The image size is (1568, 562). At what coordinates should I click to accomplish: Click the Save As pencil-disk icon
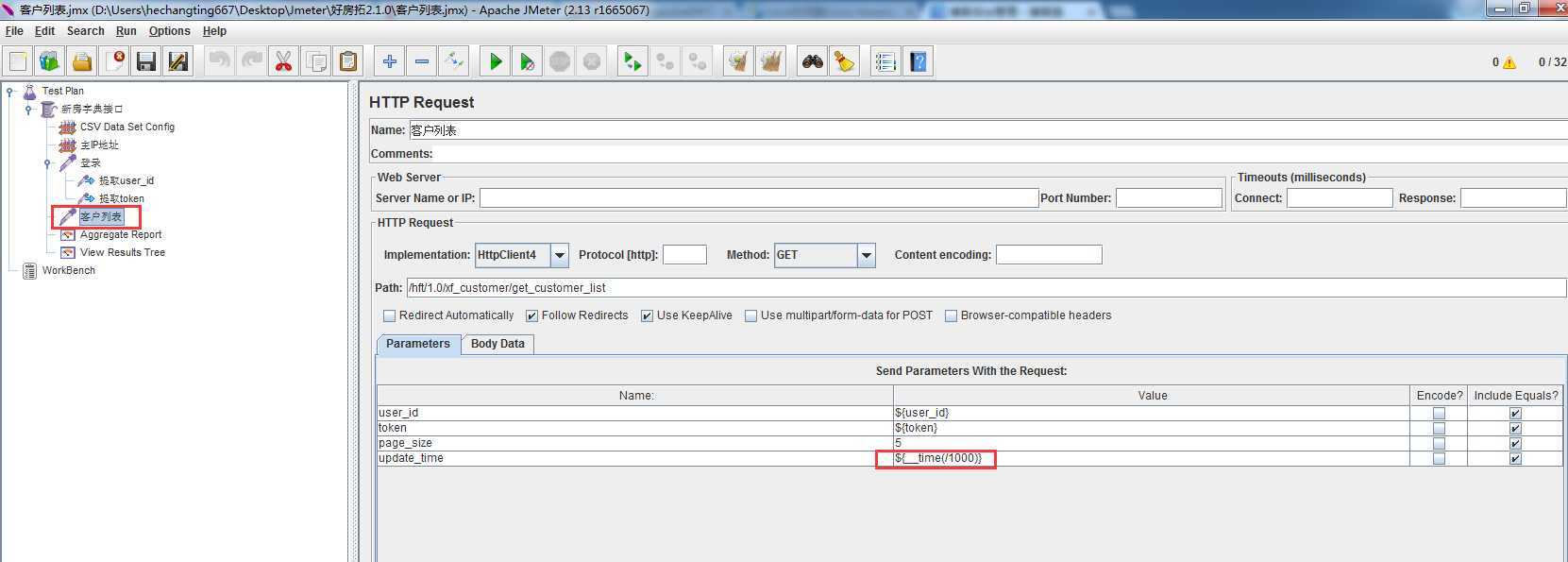pos(178,61)
